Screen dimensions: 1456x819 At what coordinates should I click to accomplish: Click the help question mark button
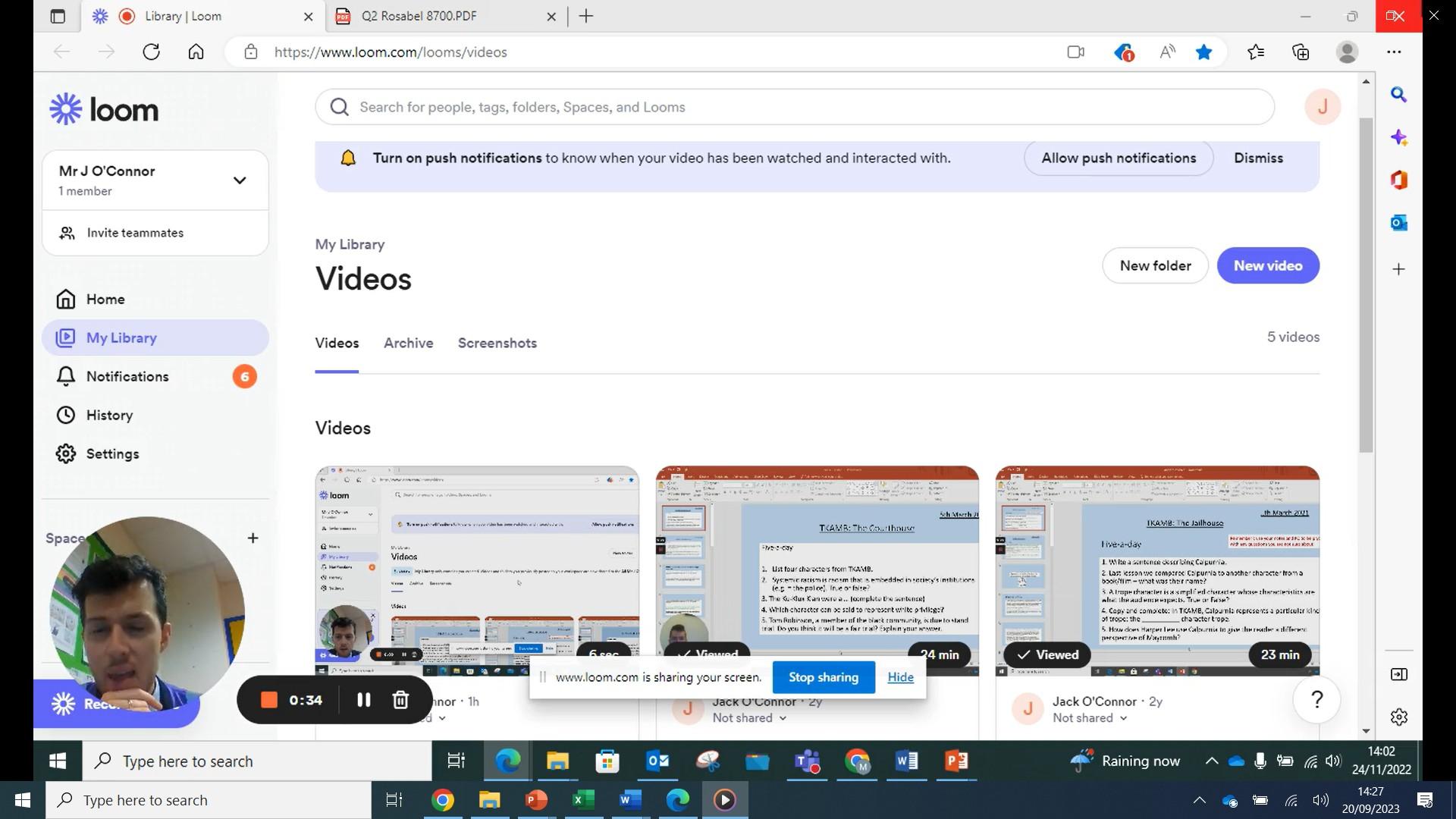1317,700
